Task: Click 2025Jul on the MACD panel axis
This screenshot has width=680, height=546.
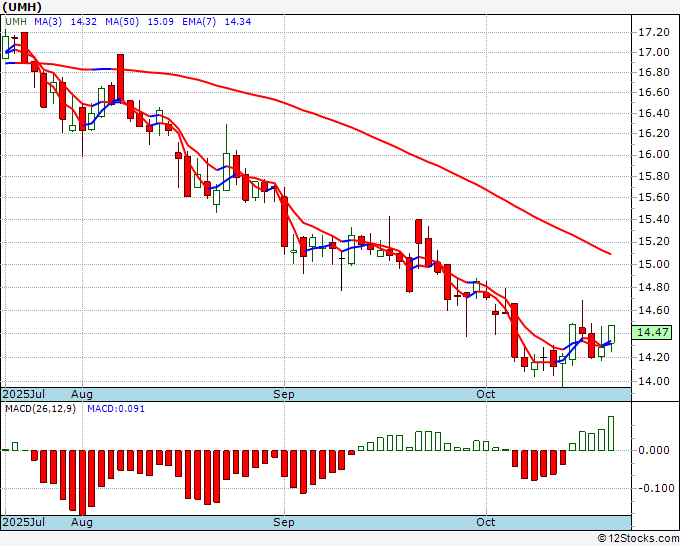Action: point(23,522)
